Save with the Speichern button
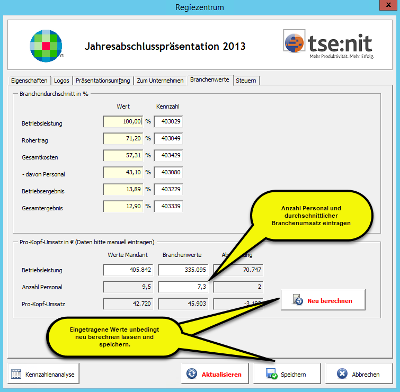Screen dimensions: 400x392 (287, 374)
